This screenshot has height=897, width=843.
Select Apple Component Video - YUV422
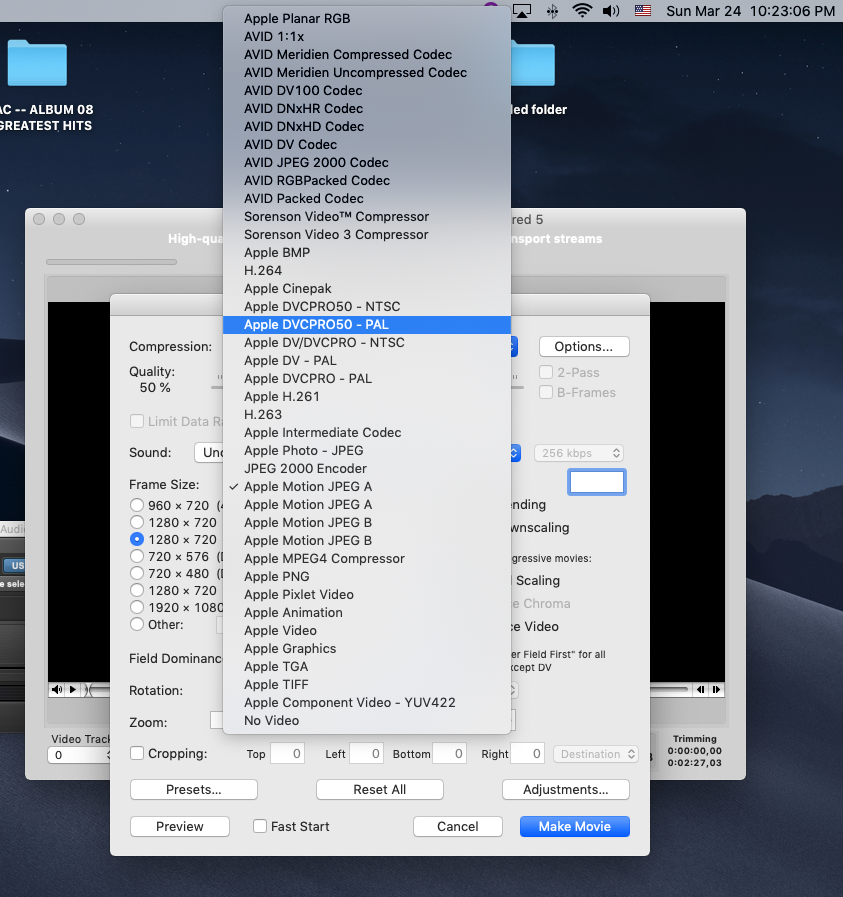point(367,703)
